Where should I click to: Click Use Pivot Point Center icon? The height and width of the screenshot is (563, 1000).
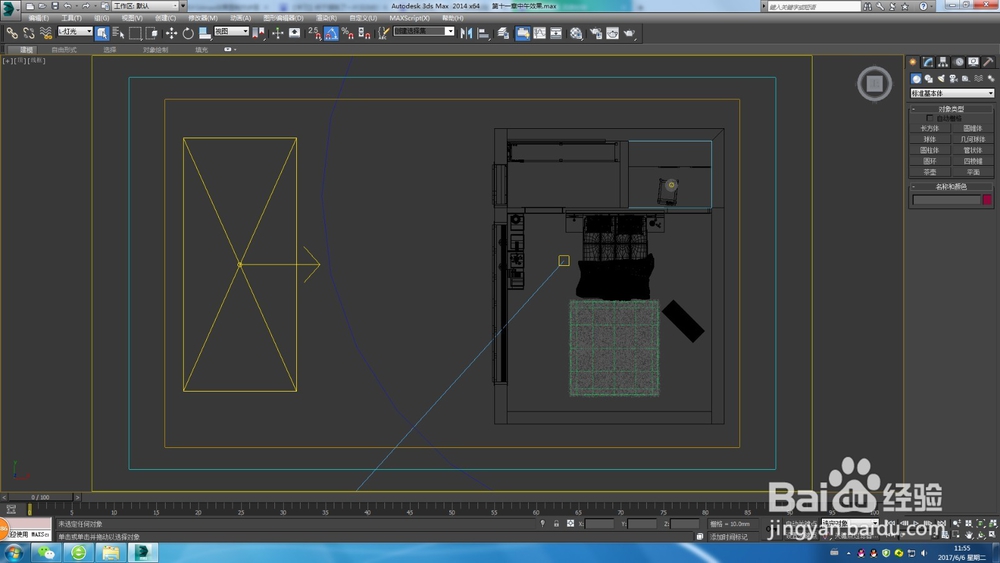(x=258, y=33)
